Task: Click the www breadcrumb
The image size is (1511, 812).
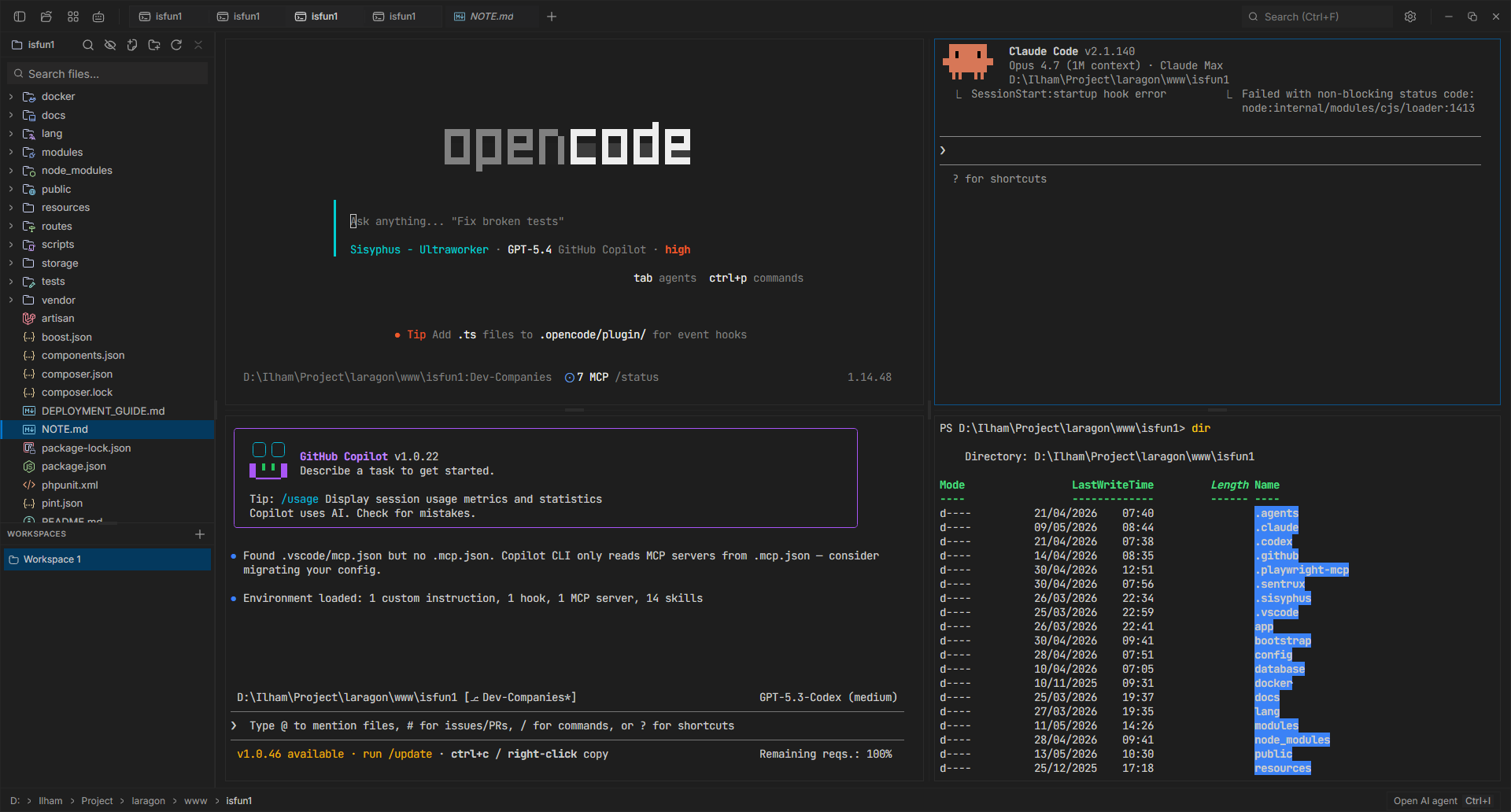Action: (195, 801)
